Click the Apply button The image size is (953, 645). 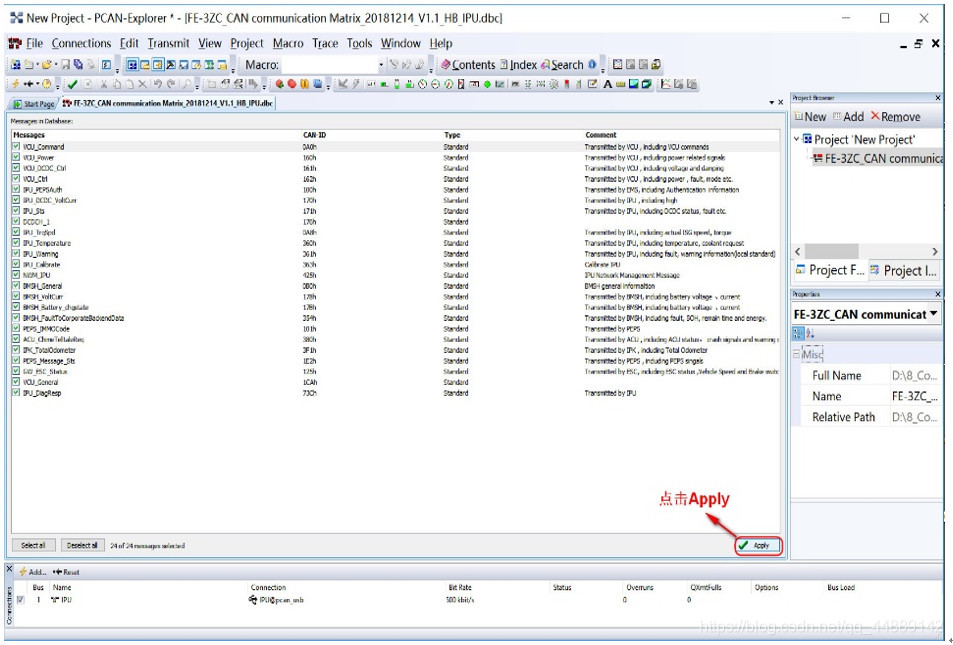(757, 545)
